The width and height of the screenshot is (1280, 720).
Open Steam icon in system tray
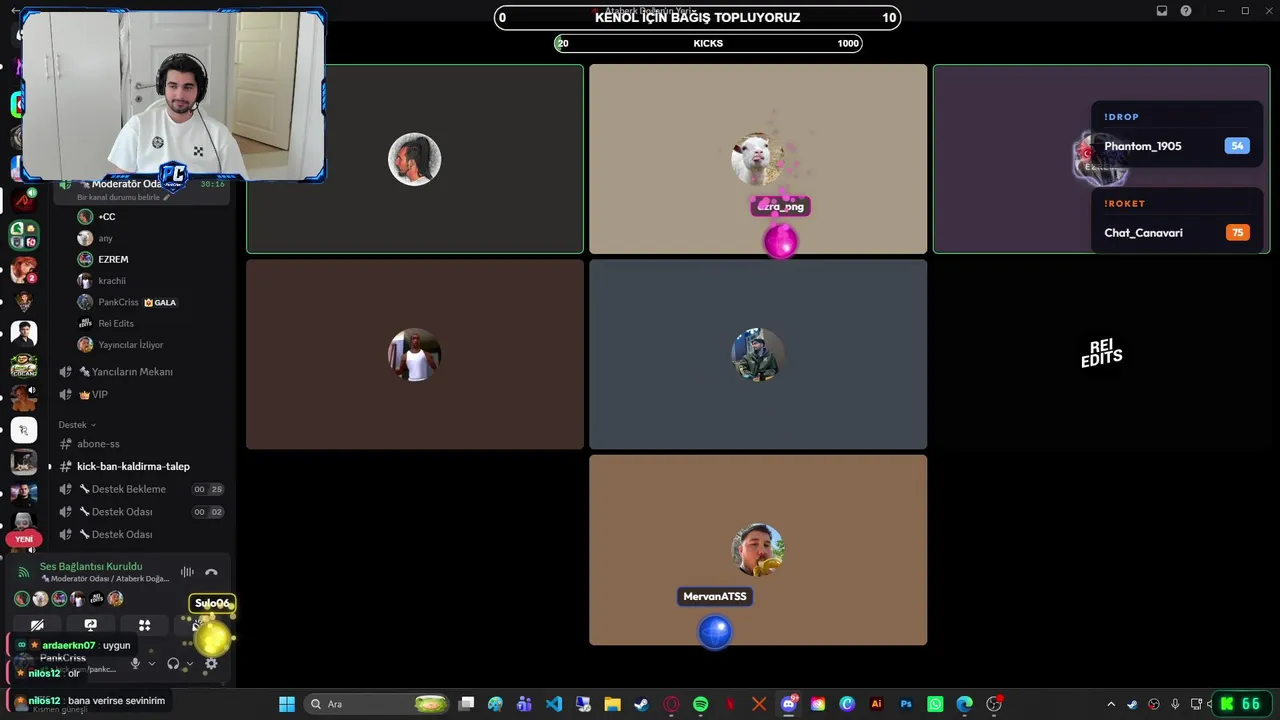1132,704
